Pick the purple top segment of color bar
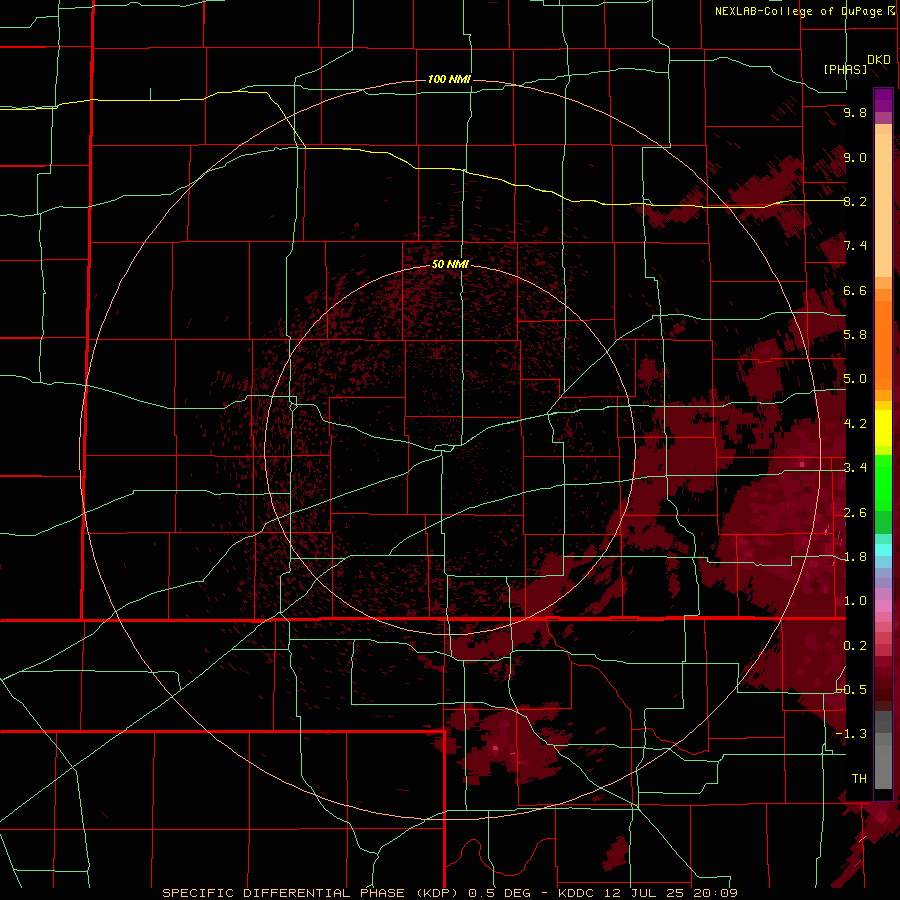 click(883, 100)
